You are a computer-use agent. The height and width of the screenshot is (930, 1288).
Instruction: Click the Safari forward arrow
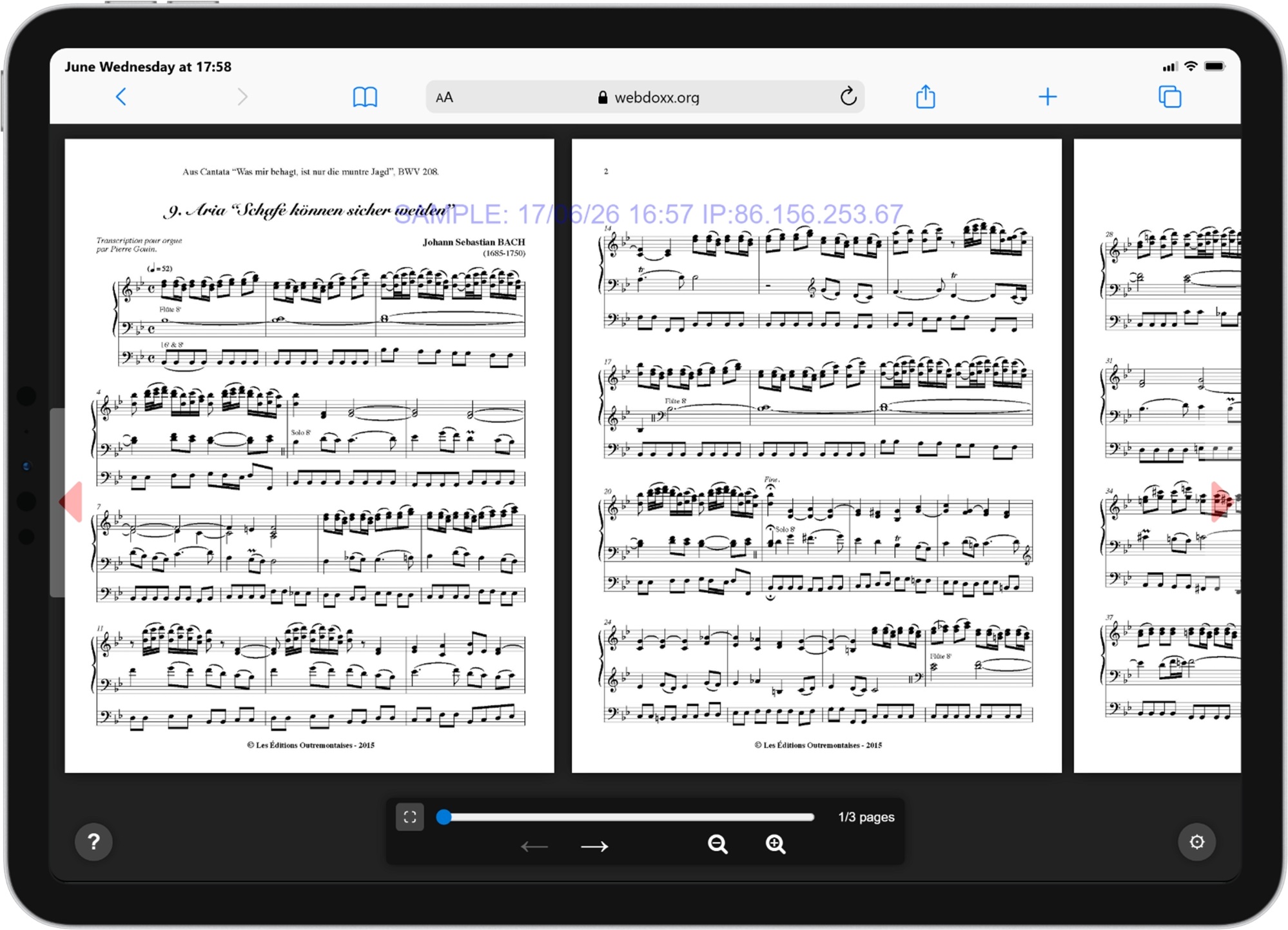[x=242, y=97]
